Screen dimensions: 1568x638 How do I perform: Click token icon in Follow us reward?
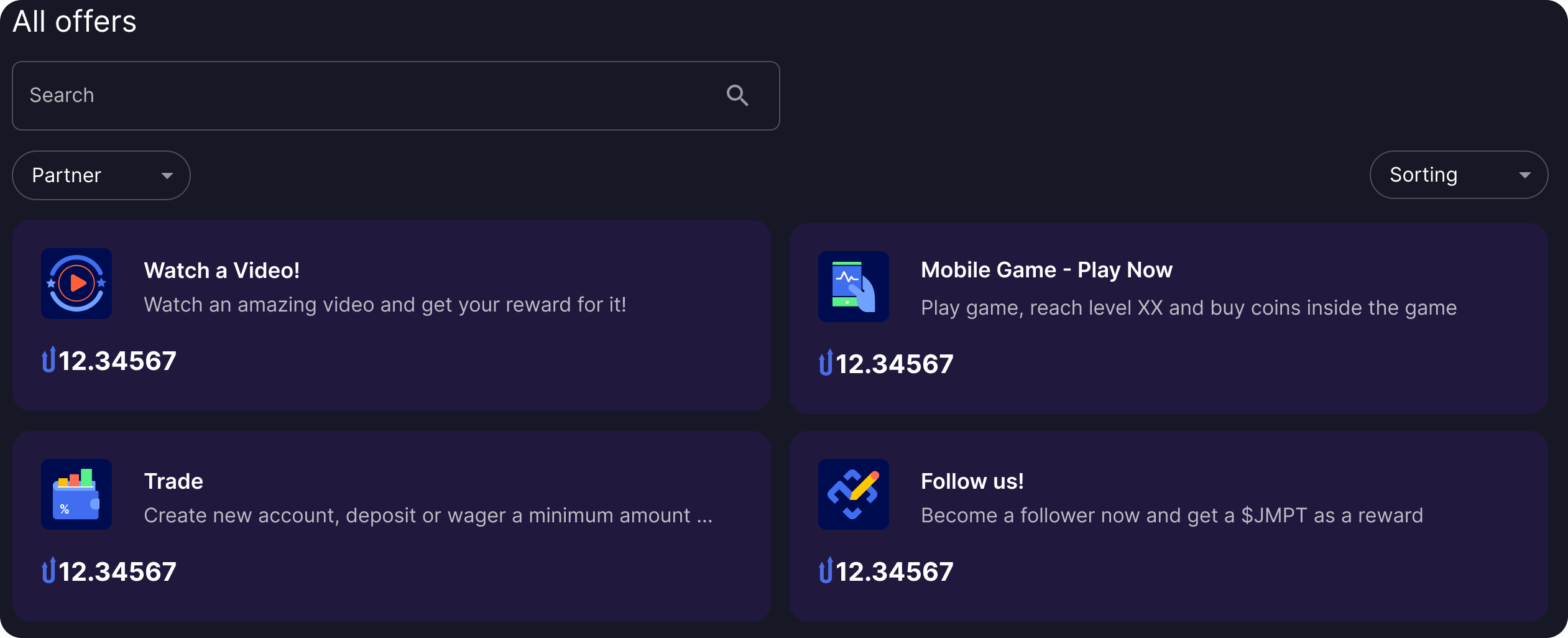tap(826, 571)
